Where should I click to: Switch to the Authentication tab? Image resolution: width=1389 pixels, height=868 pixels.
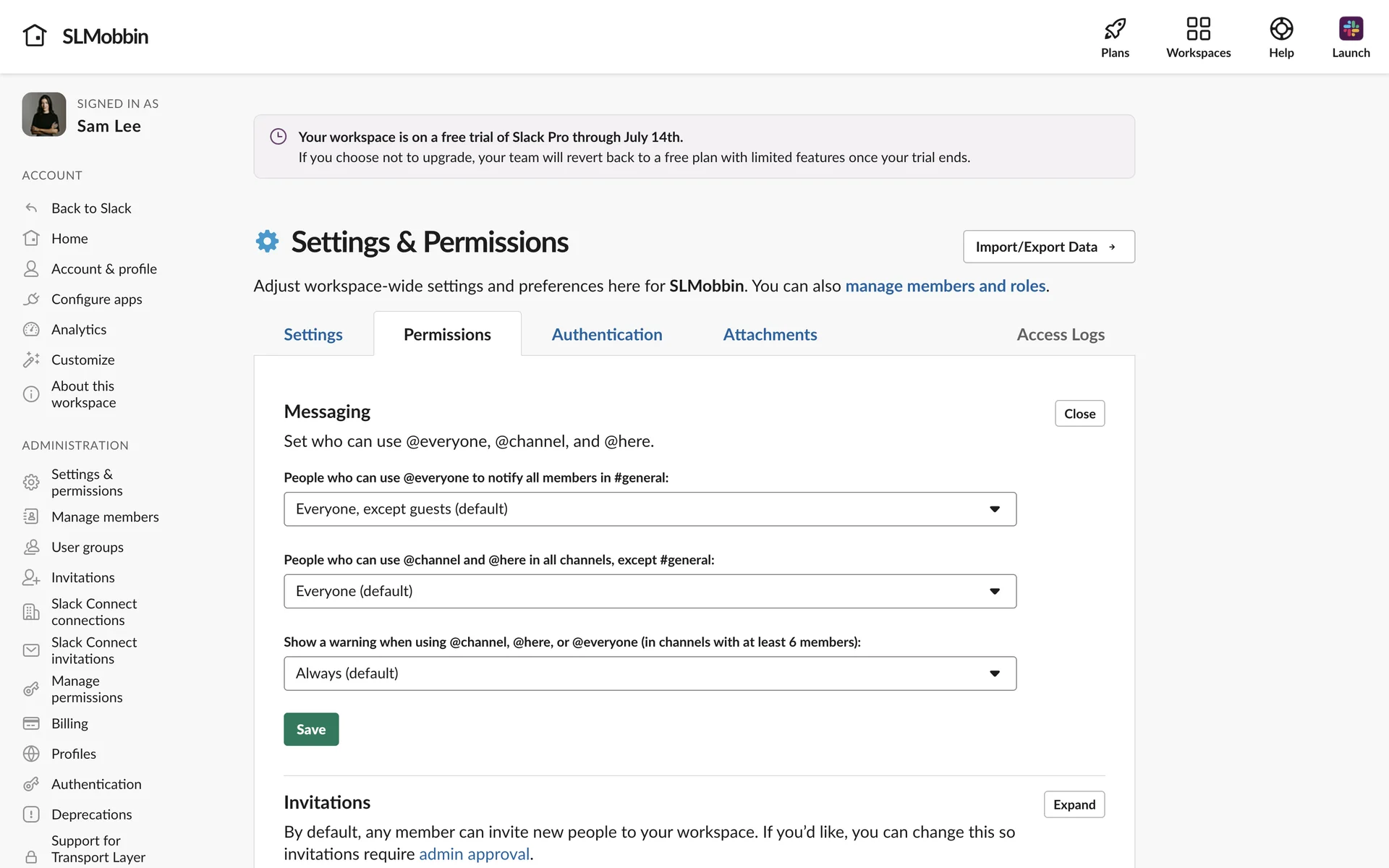(606, 334)
